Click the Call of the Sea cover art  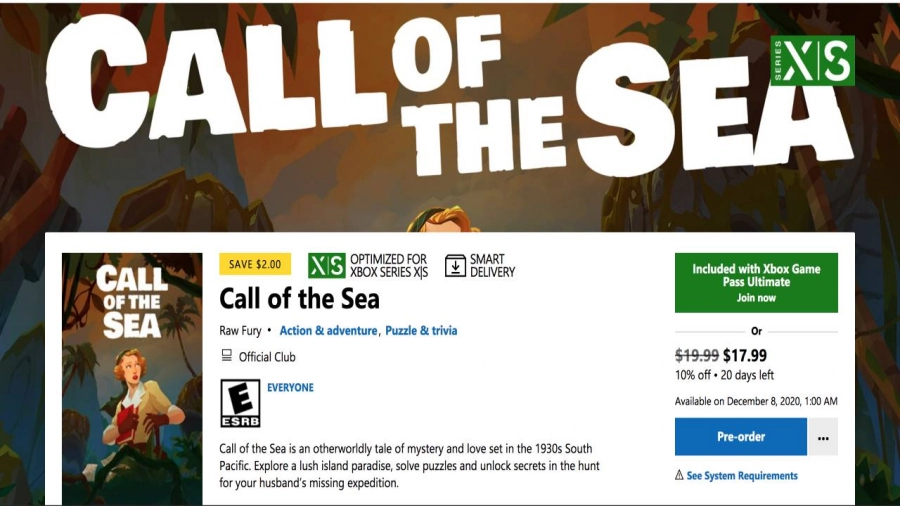(x=132, y=378)
